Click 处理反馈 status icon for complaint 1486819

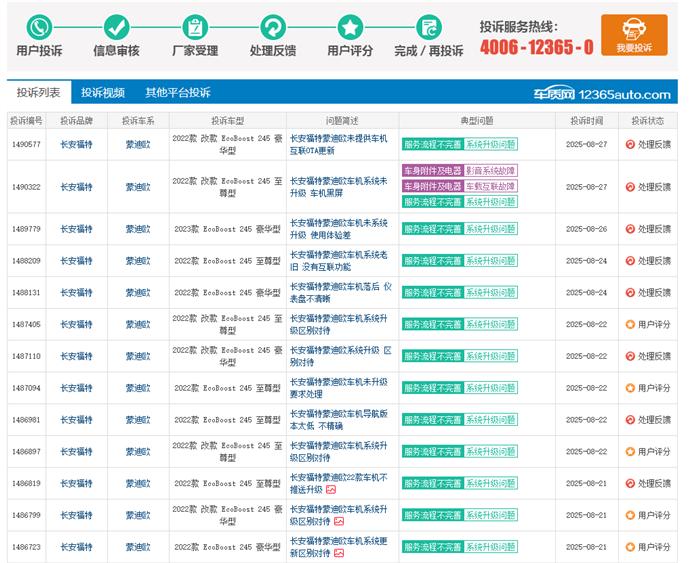[x=630, y=483]
